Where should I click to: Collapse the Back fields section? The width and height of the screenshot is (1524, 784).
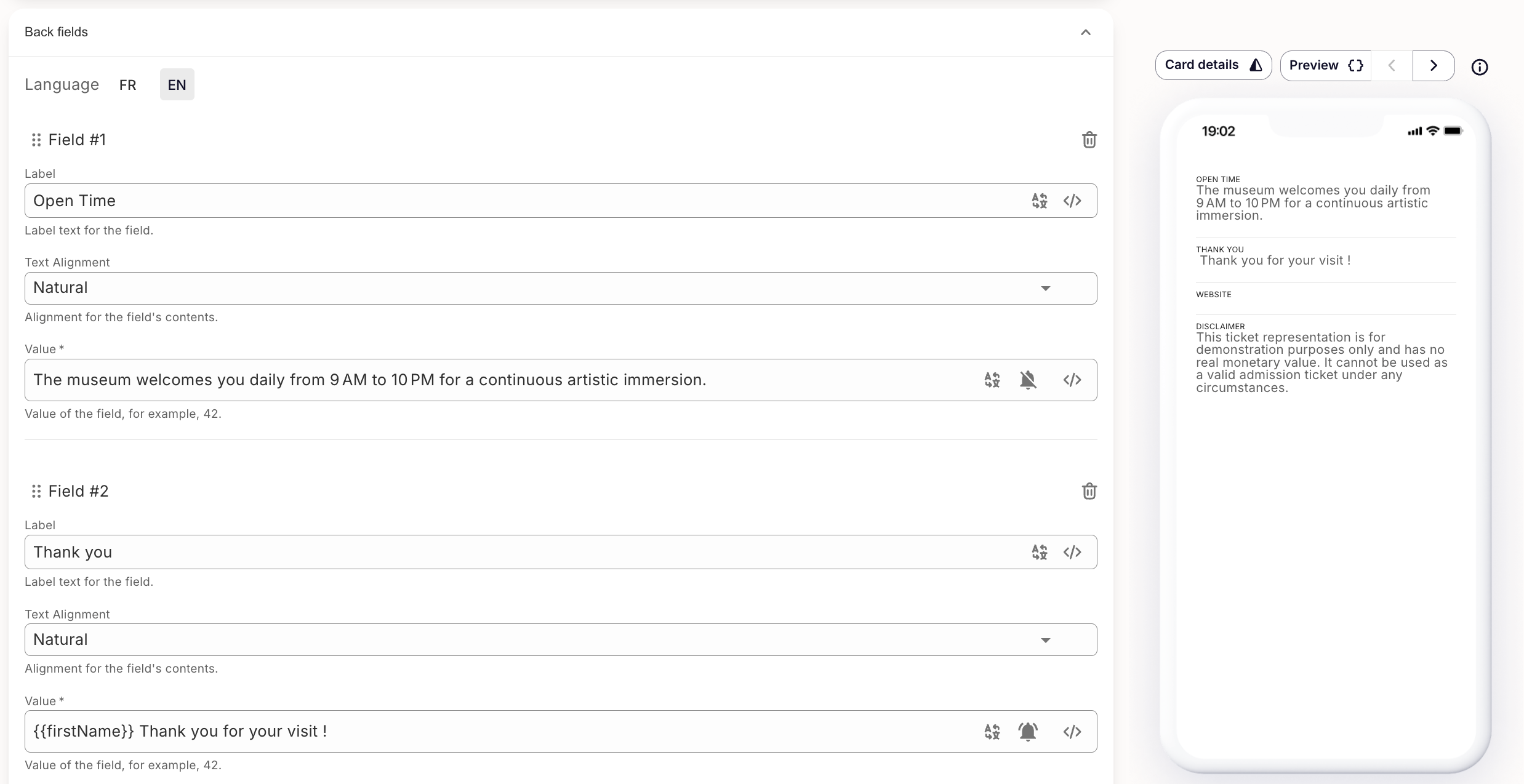pyautogui.click(x=1085, y=32)
